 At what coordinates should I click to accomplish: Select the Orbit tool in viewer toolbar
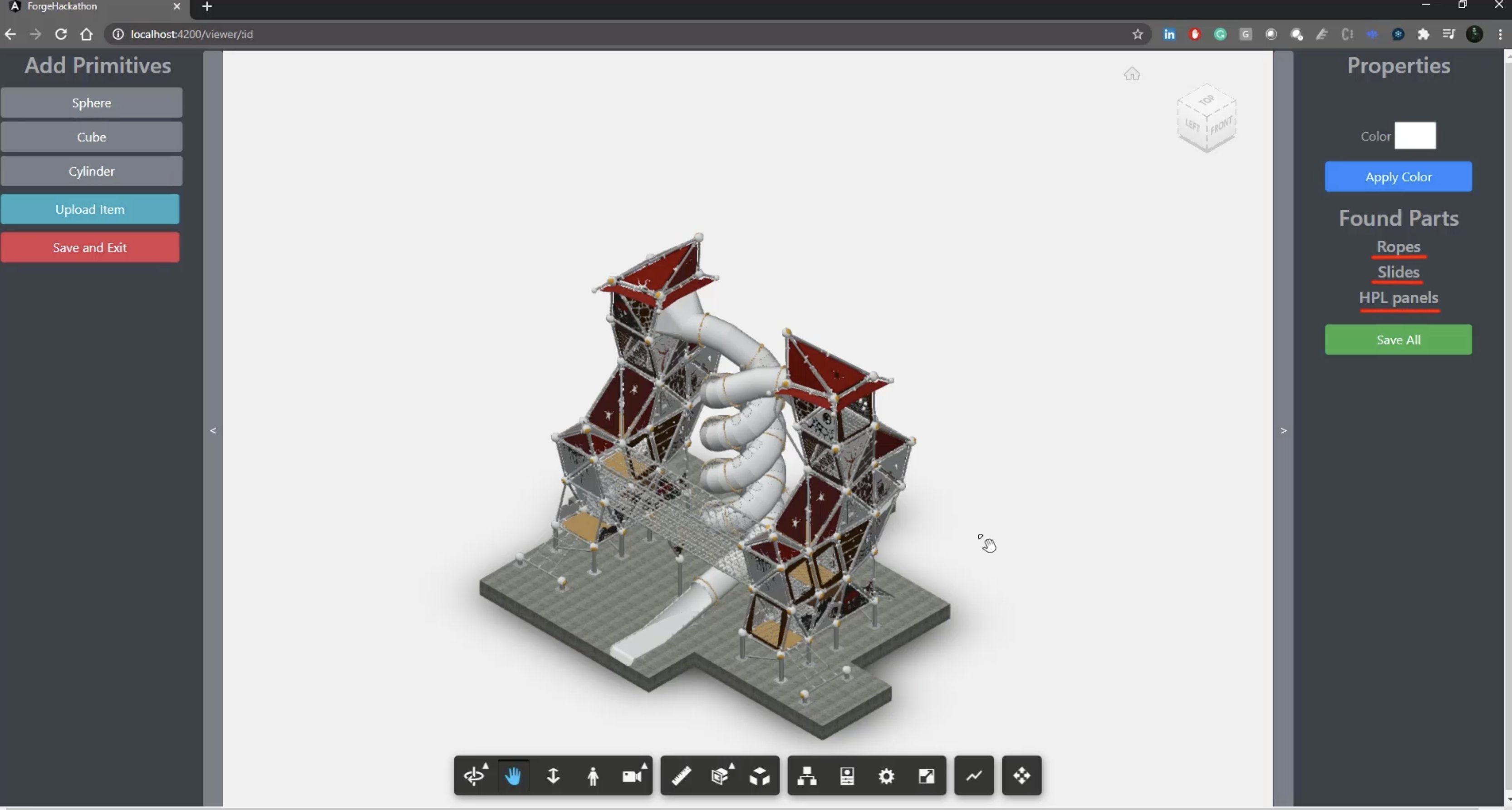click(474, 776)
